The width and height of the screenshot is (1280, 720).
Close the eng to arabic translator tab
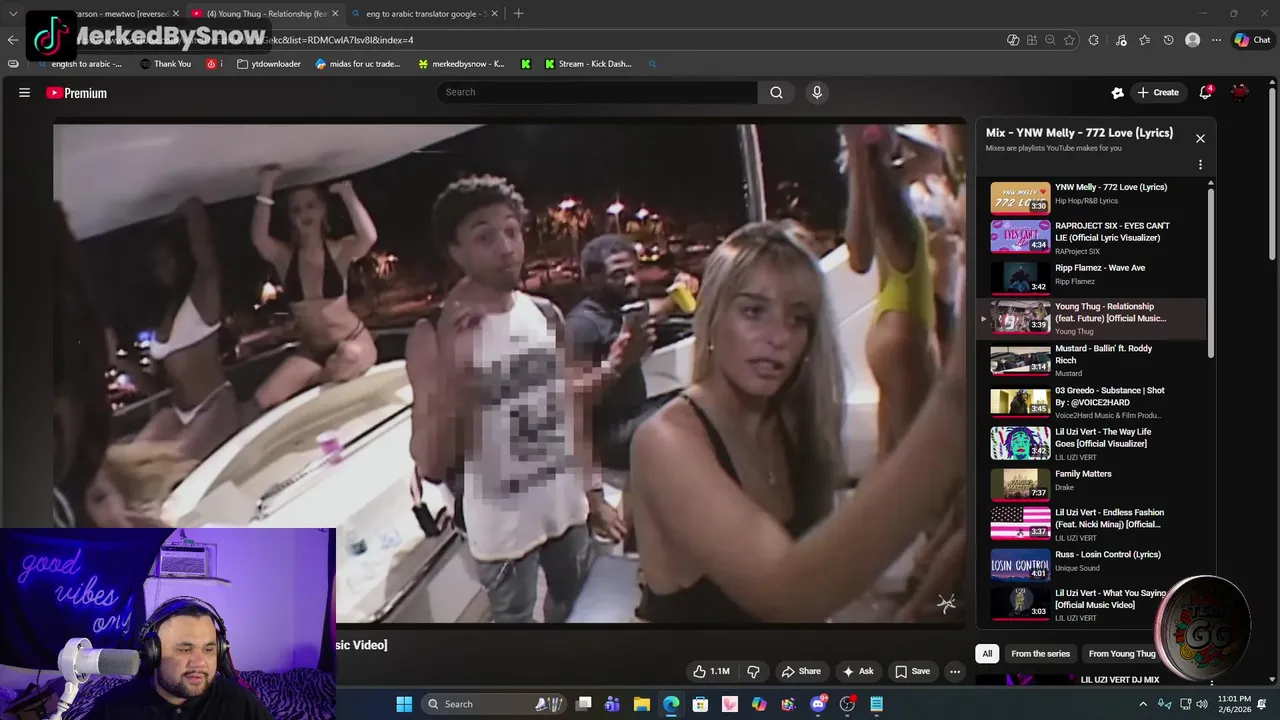(495, 14)
